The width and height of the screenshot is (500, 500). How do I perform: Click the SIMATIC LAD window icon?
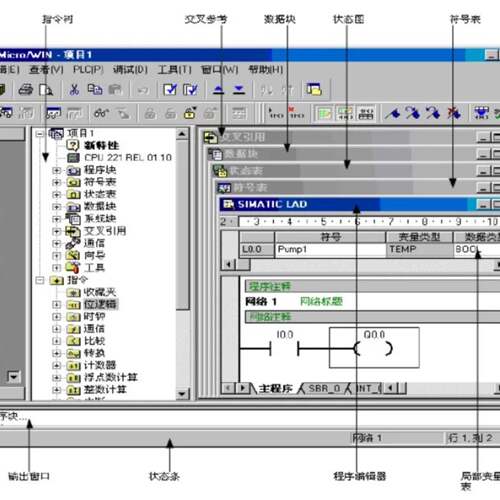point(229,204)
